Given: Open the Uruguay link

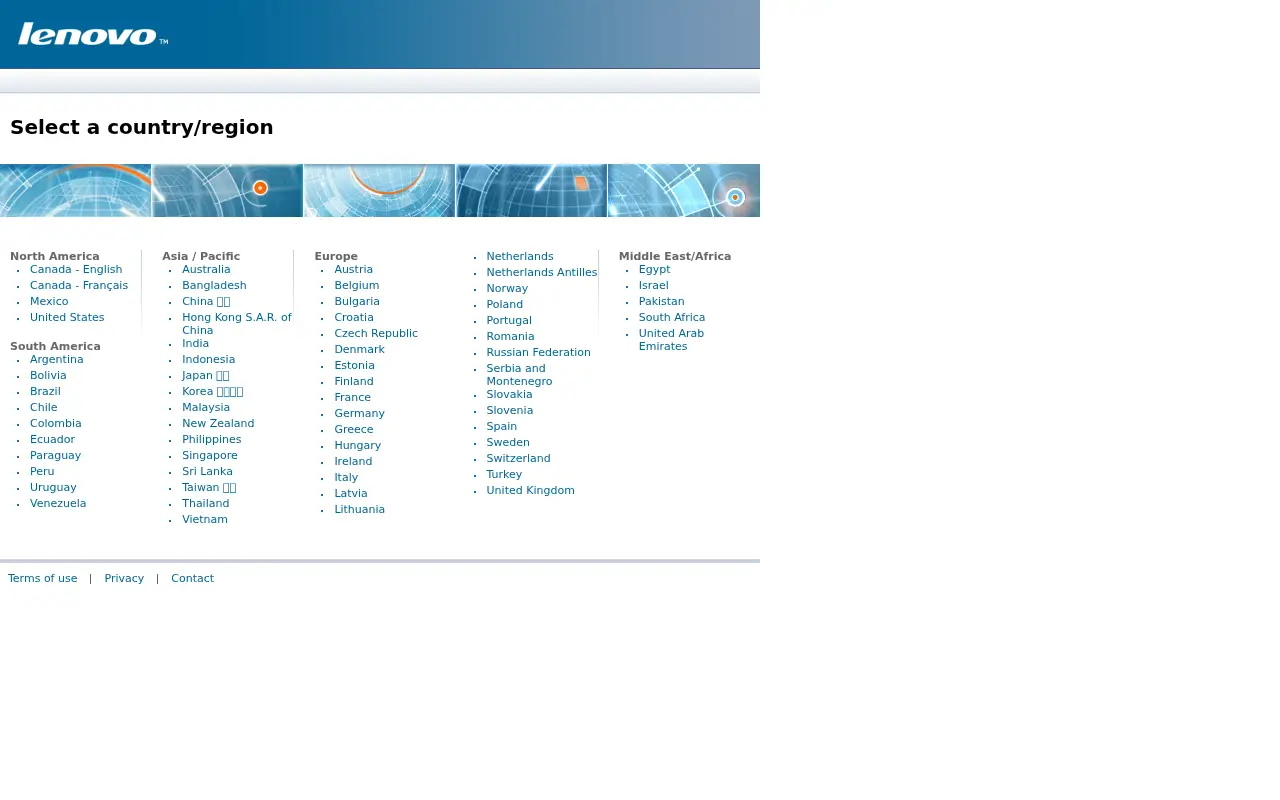Looking at the screenshot, I should pyautogui.click(x=53, y=487).
